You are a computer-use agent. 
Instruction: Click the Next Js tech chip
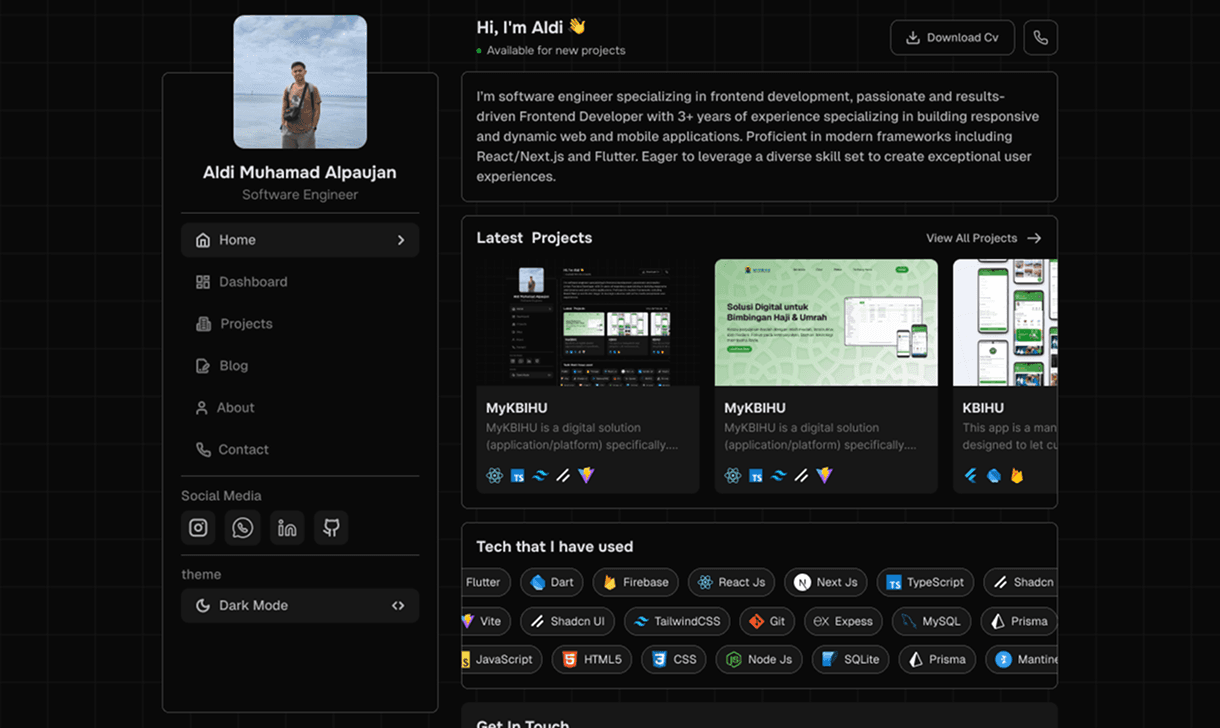826,582
